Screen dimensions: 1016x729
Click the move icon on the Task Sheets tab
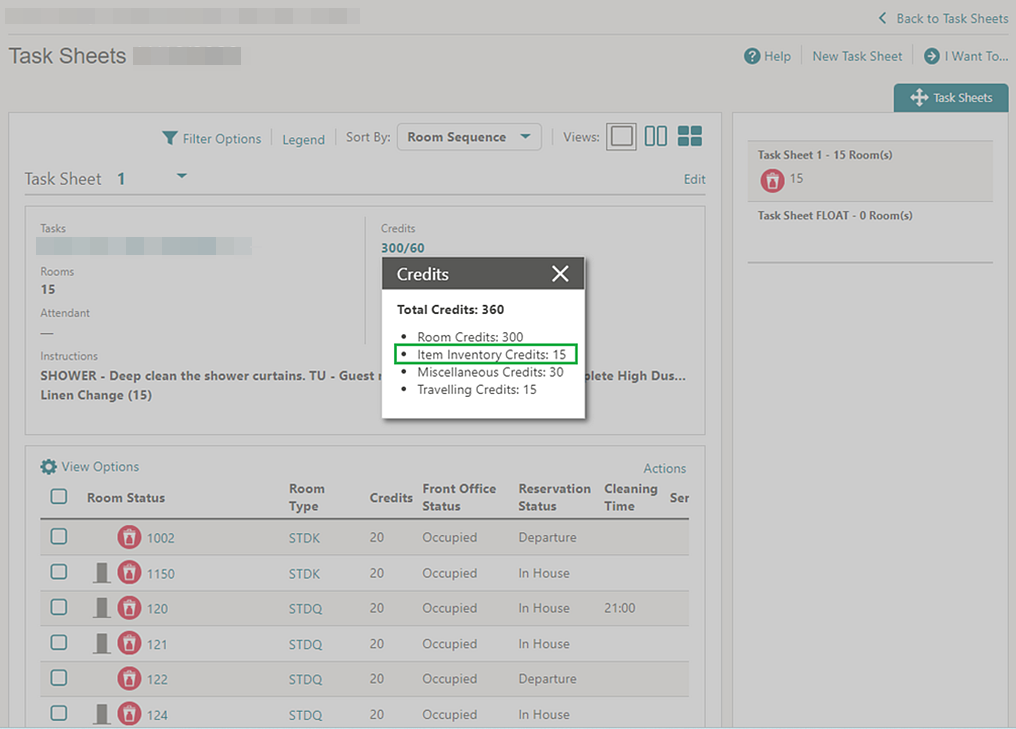919,98
